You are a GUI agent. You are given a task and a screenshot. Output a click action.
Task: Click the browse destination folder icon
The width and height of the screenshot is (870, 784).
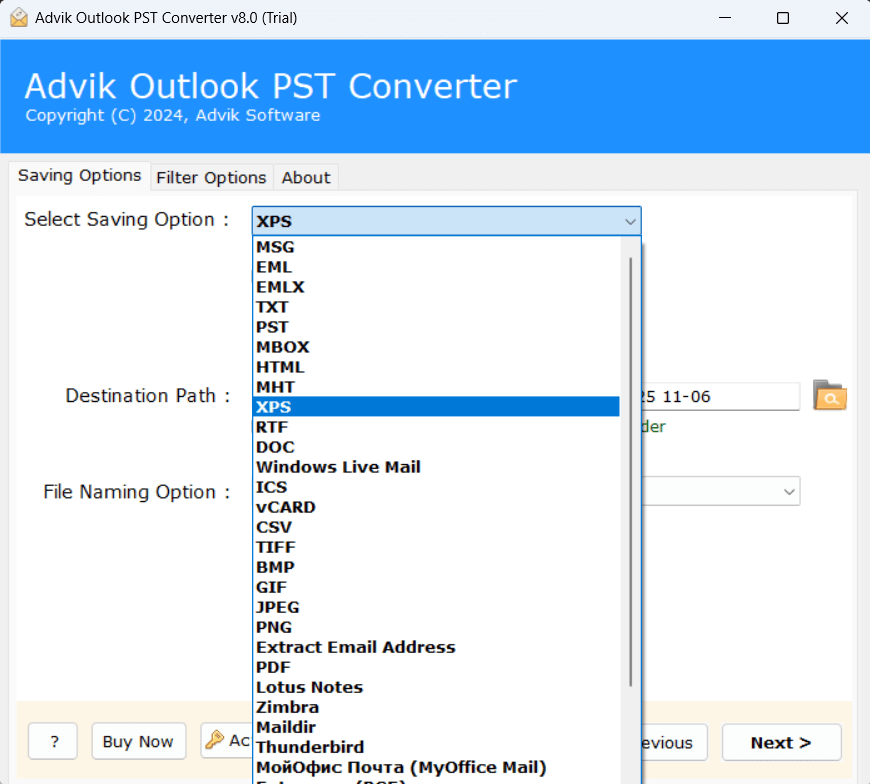(x=829, y=396)
